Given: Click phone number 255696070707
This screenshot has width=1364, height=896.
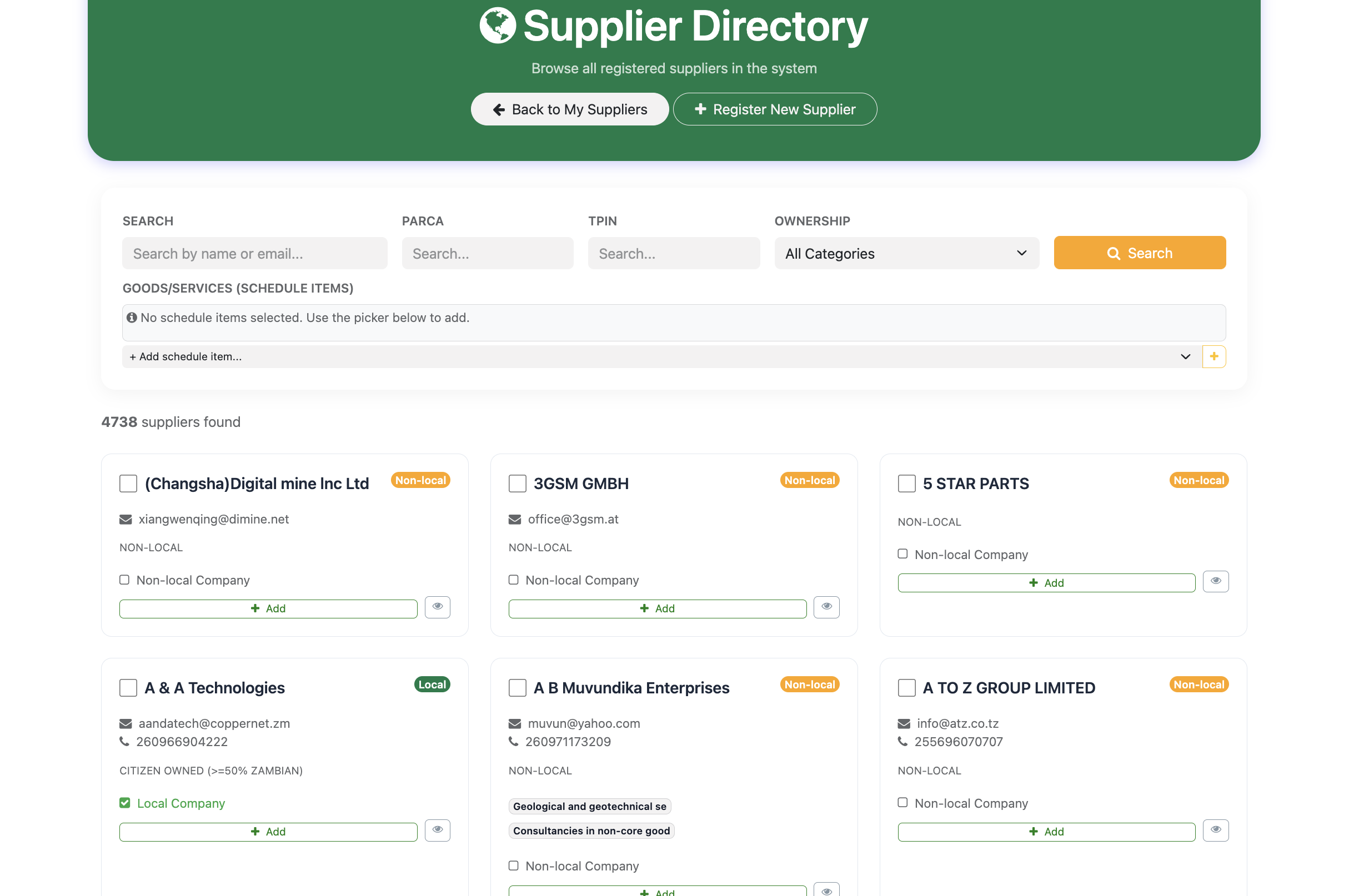Looking at the screenshot, I should tap(958, 741).
